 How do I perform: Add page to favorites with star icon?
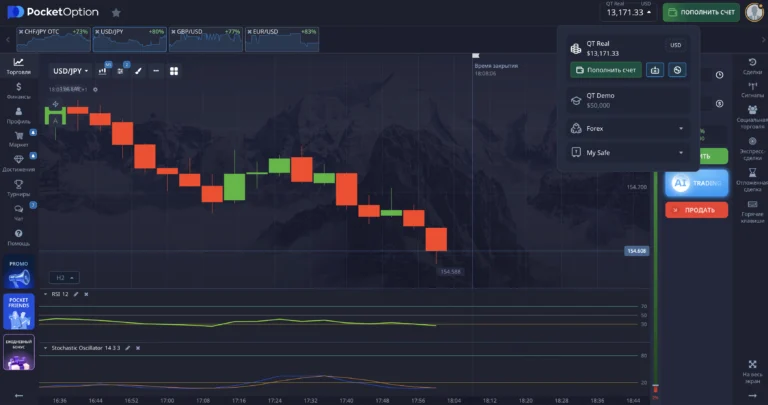tap(116, 13)
